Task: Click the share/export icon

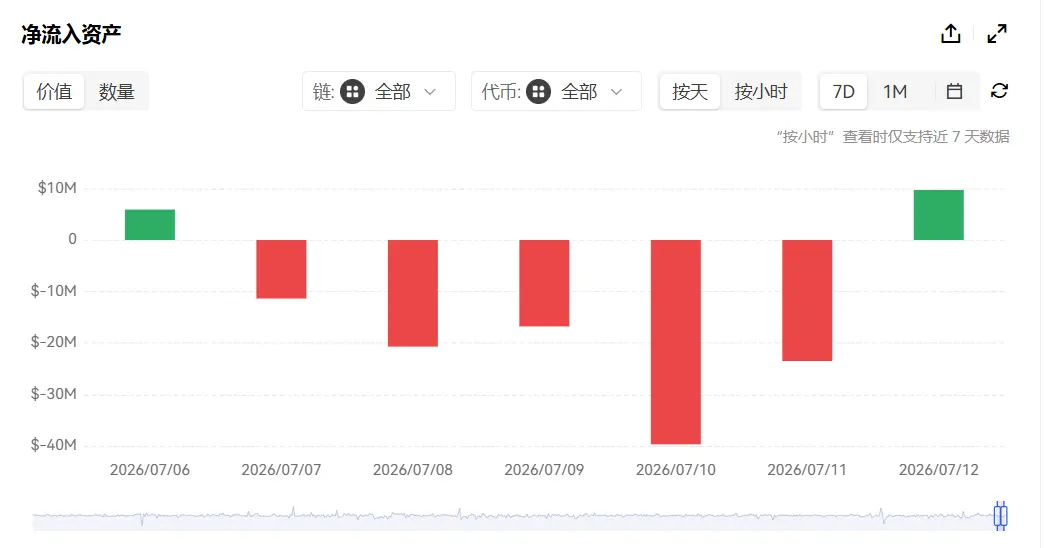Action: (950, 33)
